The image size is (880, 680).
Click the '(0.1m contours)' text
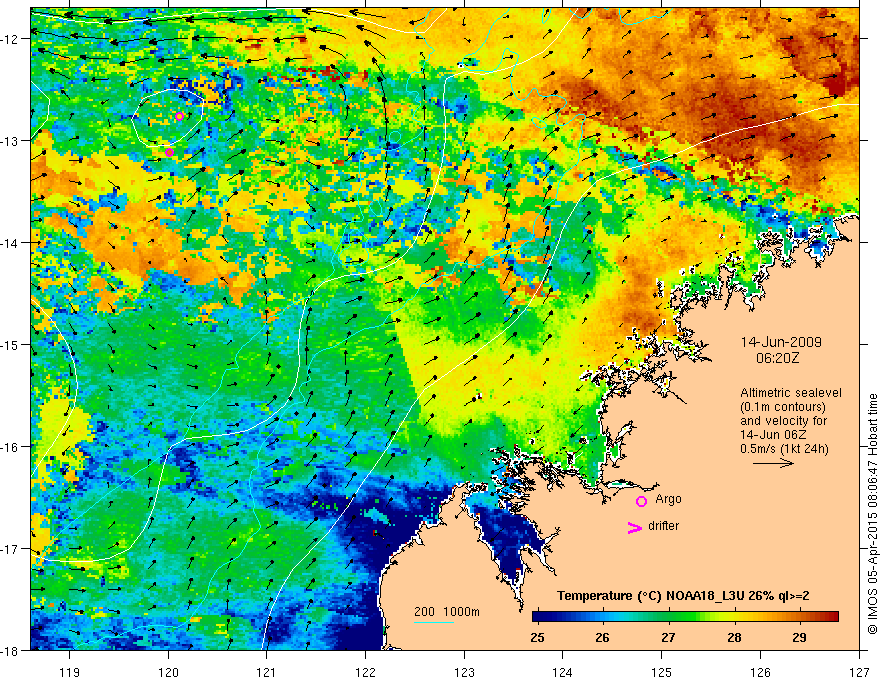click(x=783, y=407)
